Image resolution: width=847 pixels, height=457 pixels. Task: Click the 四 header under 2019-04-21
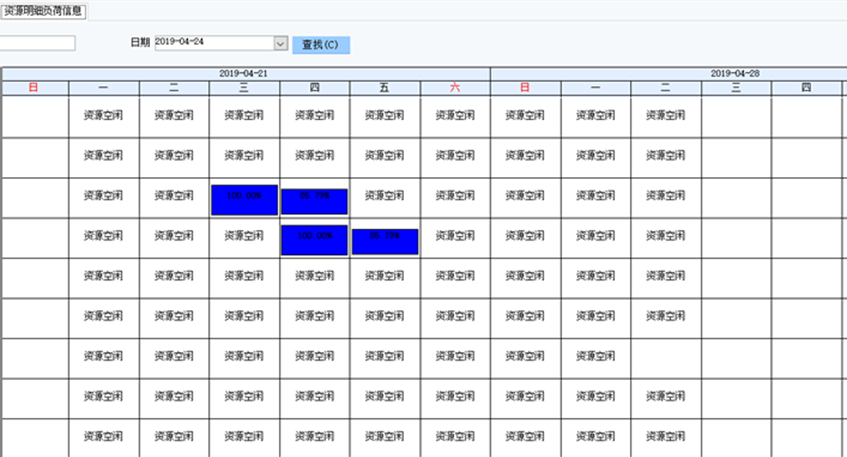coord(314,88)
